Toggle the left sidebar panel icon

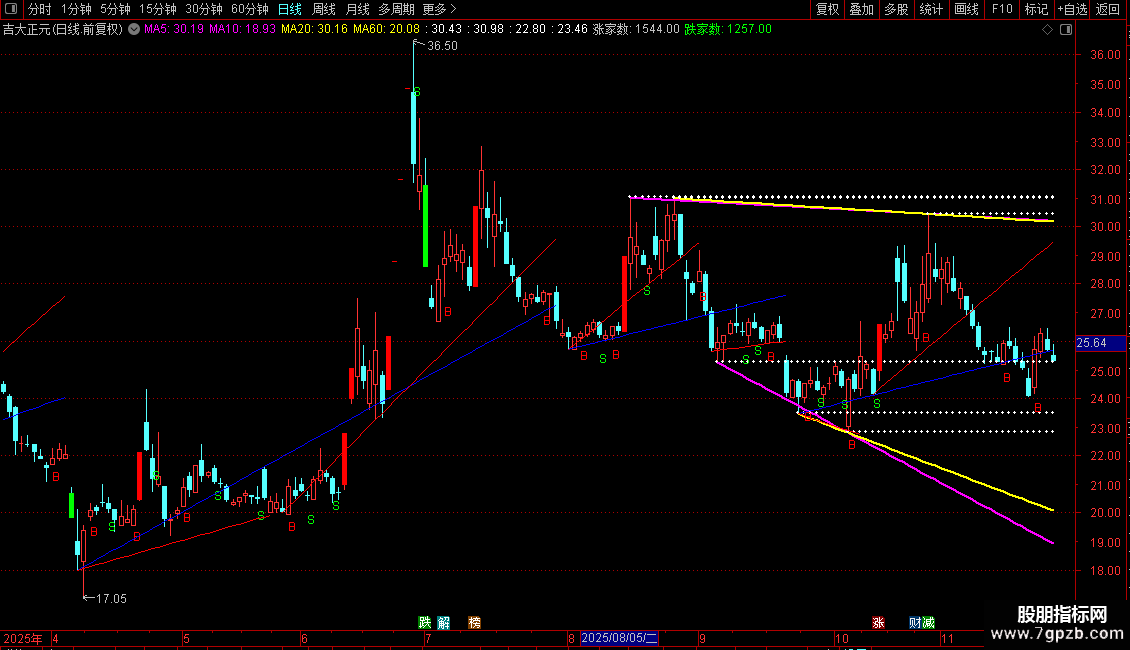coord(11,9)
